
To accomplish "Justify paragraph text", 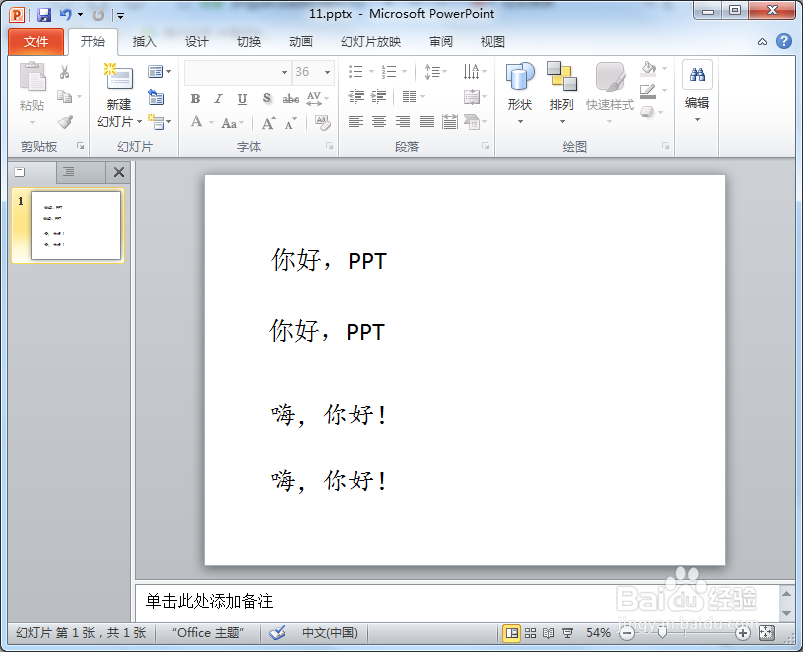I will click(427, 121).
